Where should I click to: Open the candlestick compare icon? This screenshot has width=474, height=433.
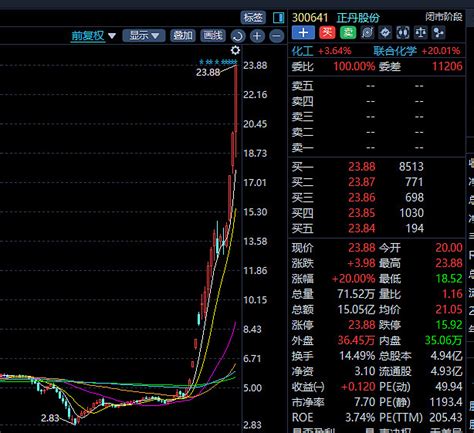coord(403,33)
